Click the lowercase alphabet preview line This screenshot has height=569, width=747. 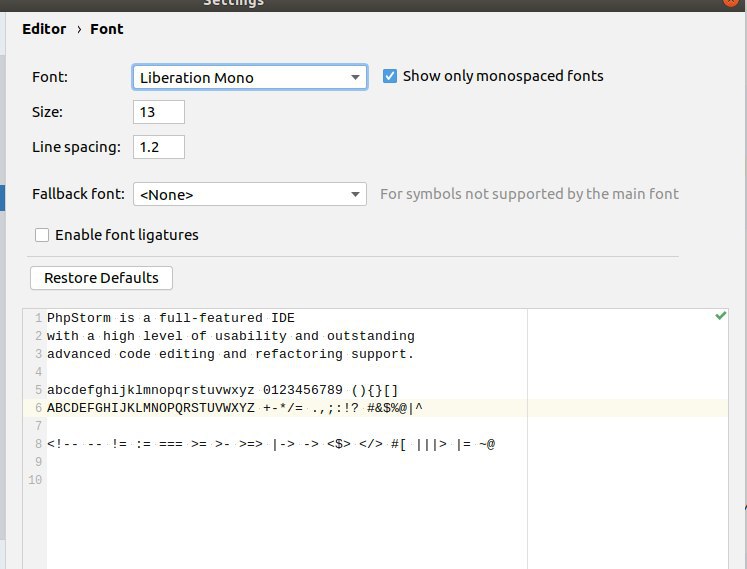pyautogui.click(x=222, y=390)
